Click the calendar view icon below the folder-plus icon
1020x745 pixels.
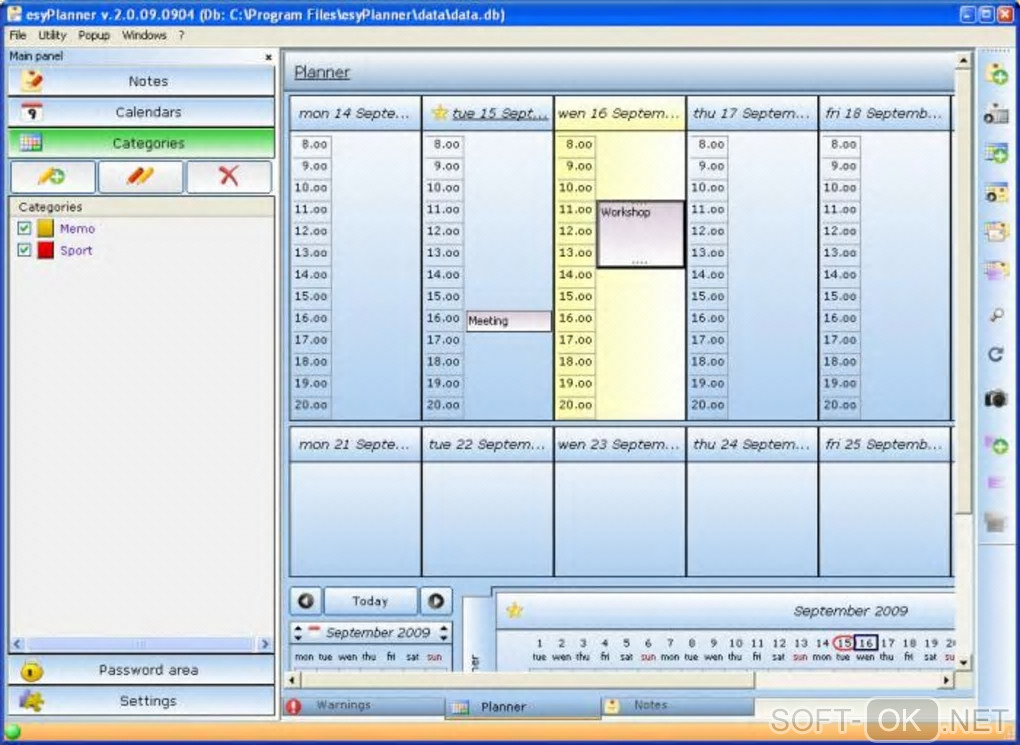click(996, 114)
